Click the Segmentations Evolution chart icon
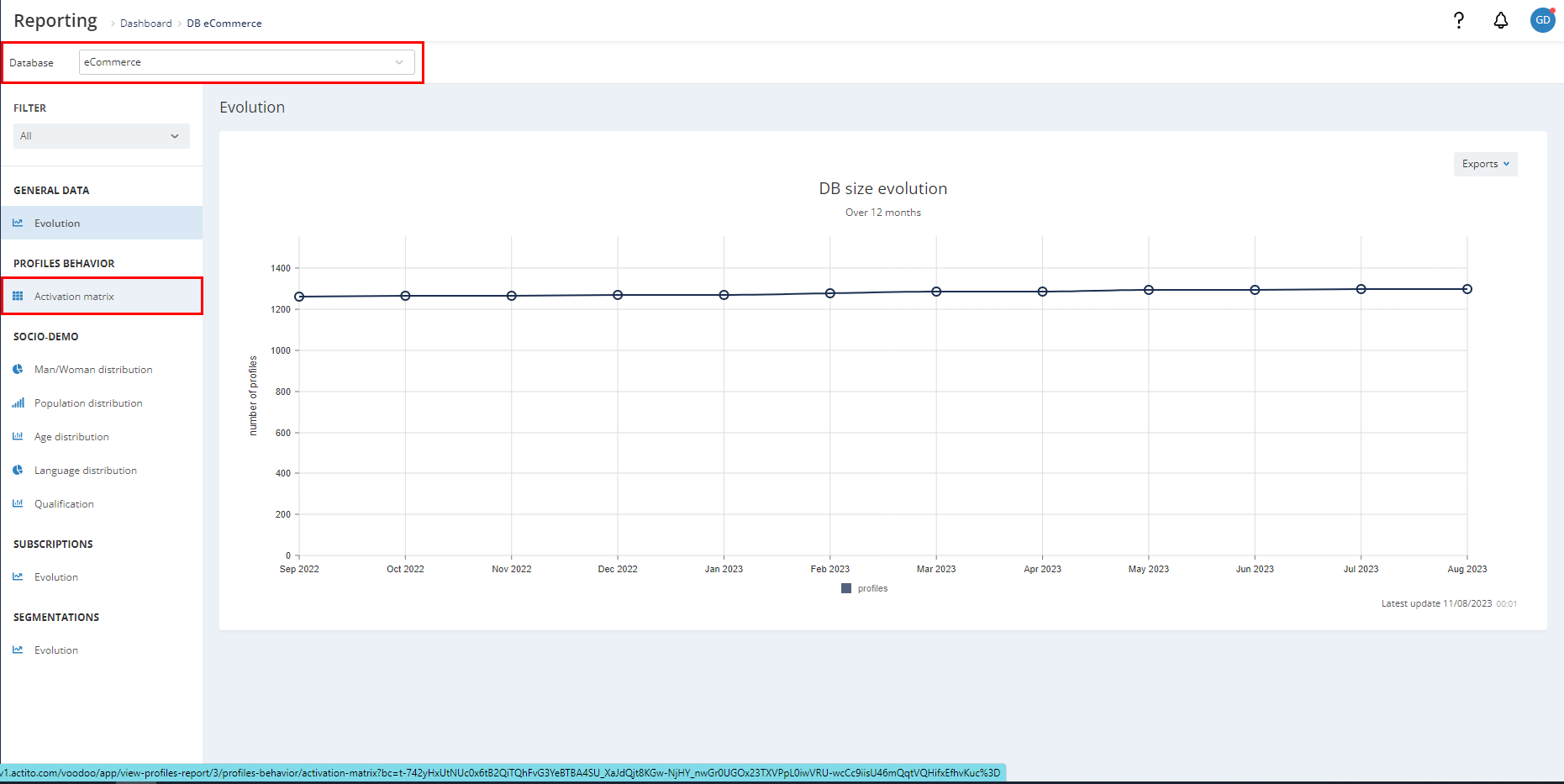The width and height of the screenshot is (1564, 784). click(18, 650)
